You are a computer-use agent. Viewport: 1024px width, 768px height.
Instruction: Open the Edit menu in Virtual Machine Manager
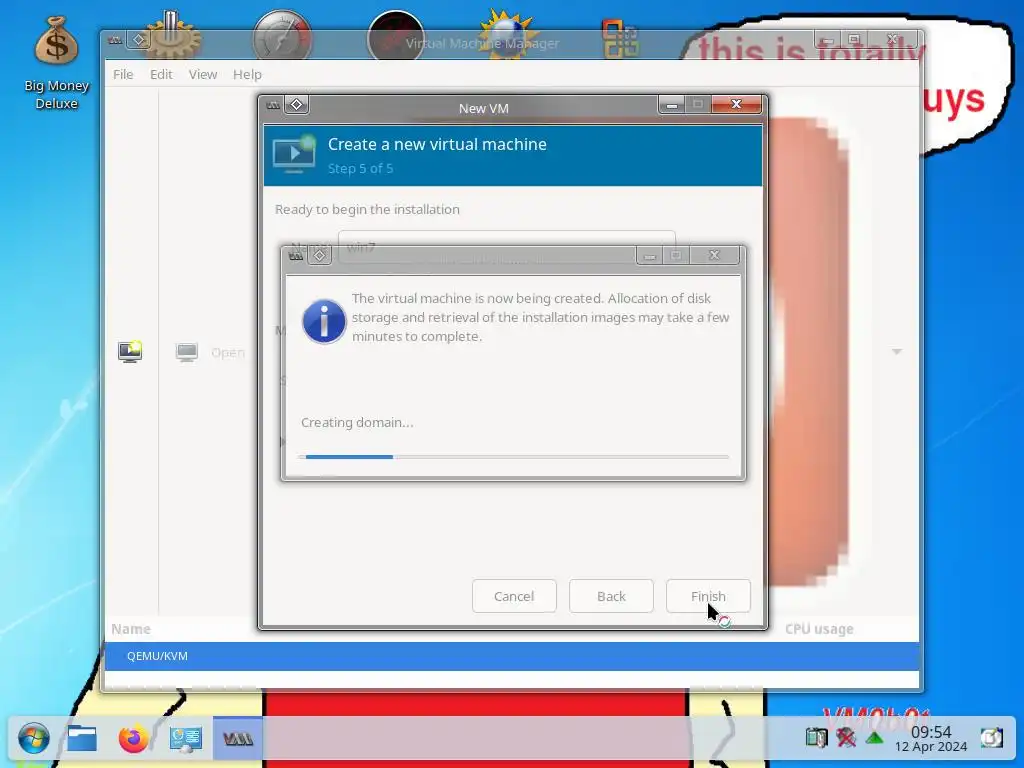(x=161, y=74)
